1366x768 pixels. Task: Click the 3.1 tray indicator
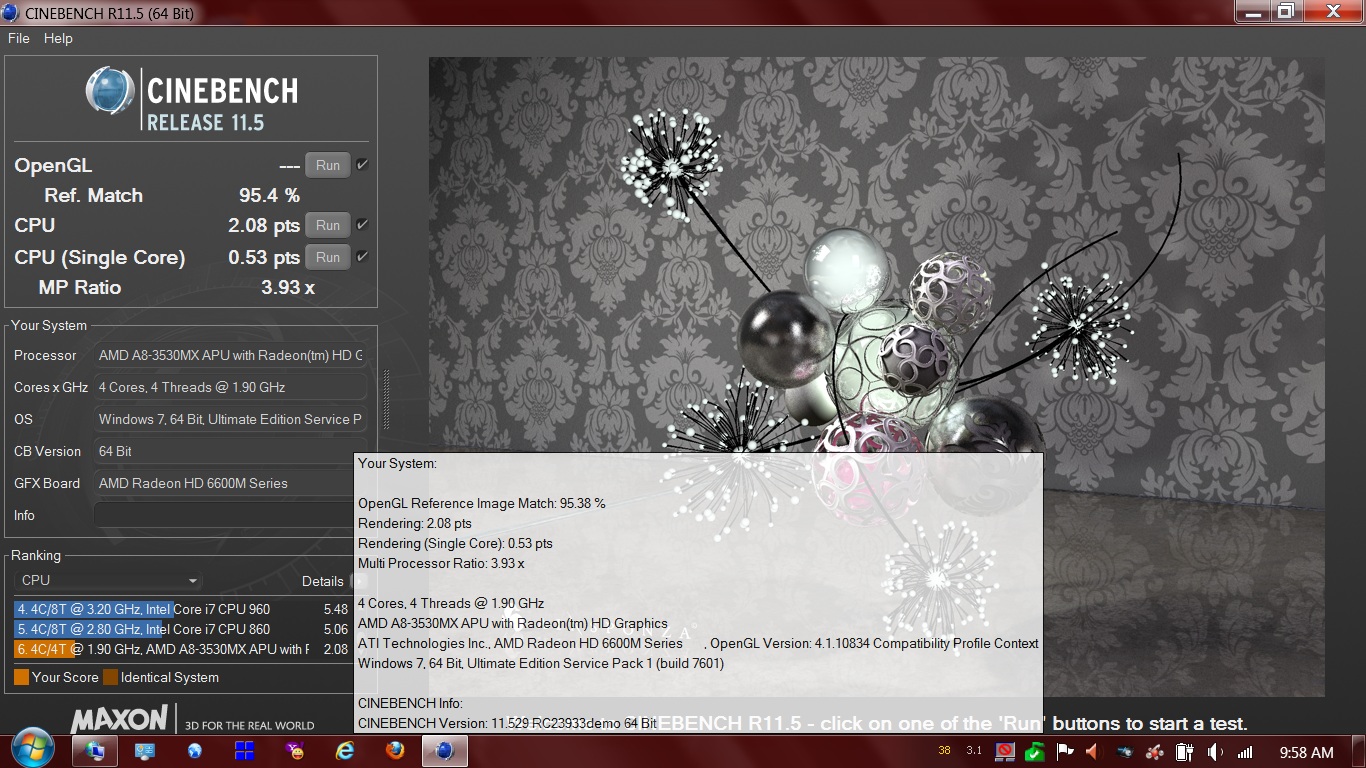974,751
